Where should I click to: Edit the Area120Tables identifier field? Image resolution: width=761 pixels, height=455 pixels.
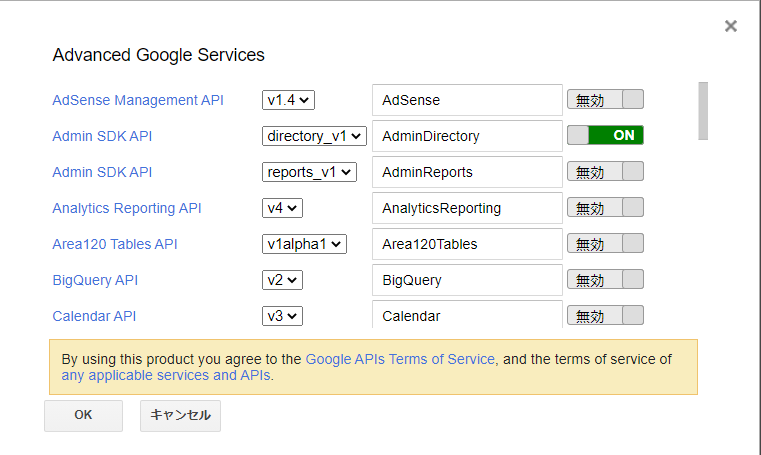(x=467, y=244)
